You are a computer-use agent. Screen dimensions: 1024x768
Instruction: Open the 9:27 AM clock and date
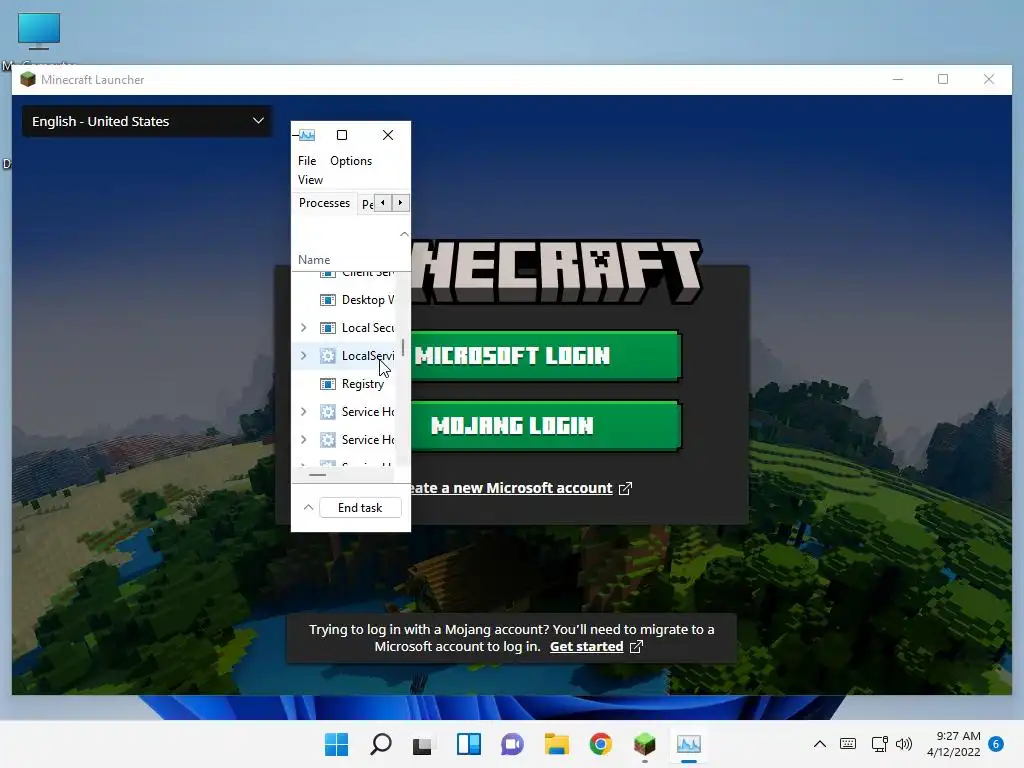(953, 744)
